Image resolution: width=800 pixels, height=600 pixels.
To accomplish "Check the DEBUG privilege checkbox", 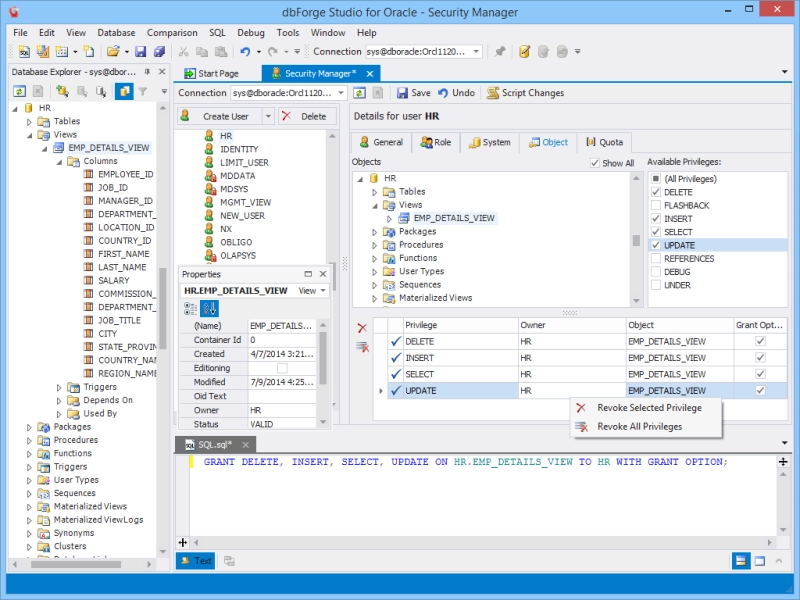I will tap(656, 271).
